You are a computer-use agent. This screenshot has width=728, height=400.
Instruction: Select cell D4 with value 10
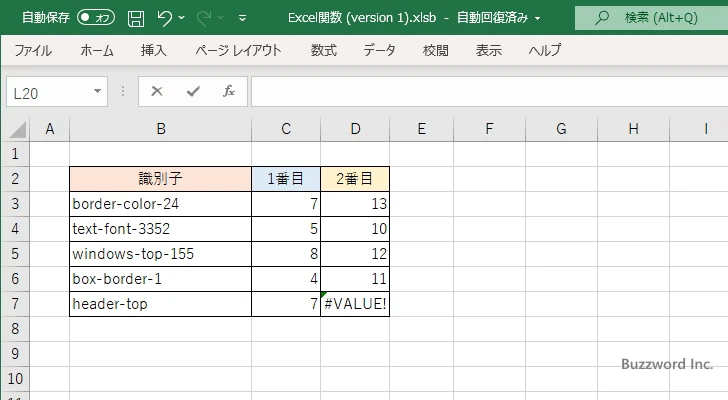coord(355,229)
